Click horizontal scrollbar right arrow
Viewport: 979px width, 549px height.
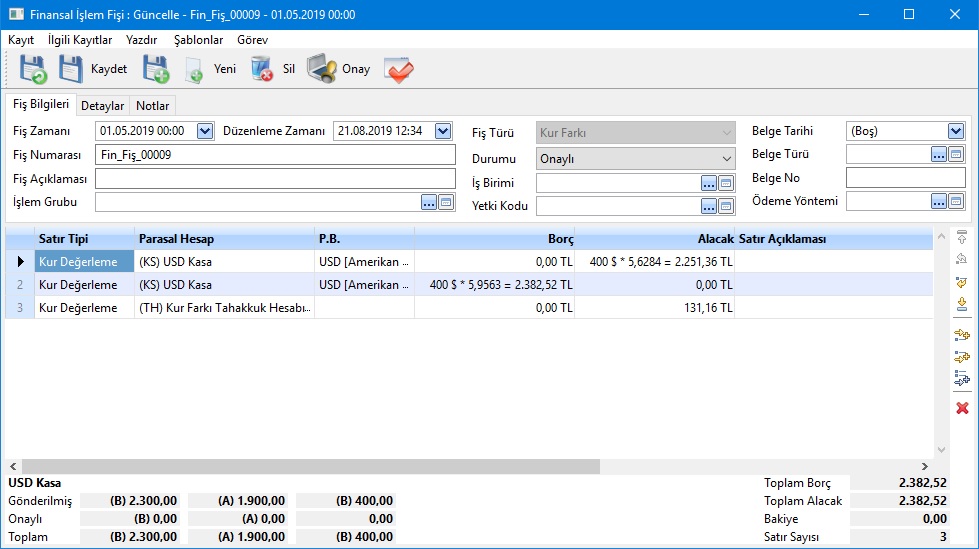pyautogui.click(x=925, y=467)
